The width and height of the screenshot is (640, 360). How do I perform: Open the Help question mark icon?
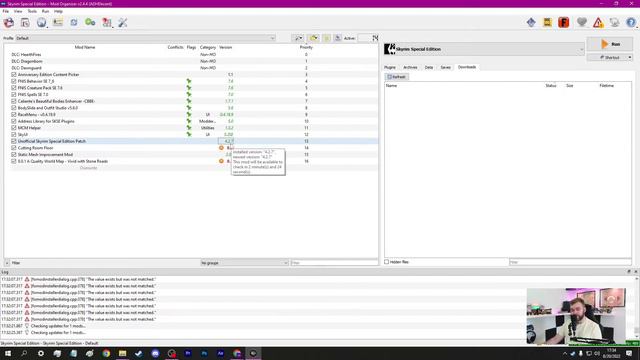click(x=631, y=22)
